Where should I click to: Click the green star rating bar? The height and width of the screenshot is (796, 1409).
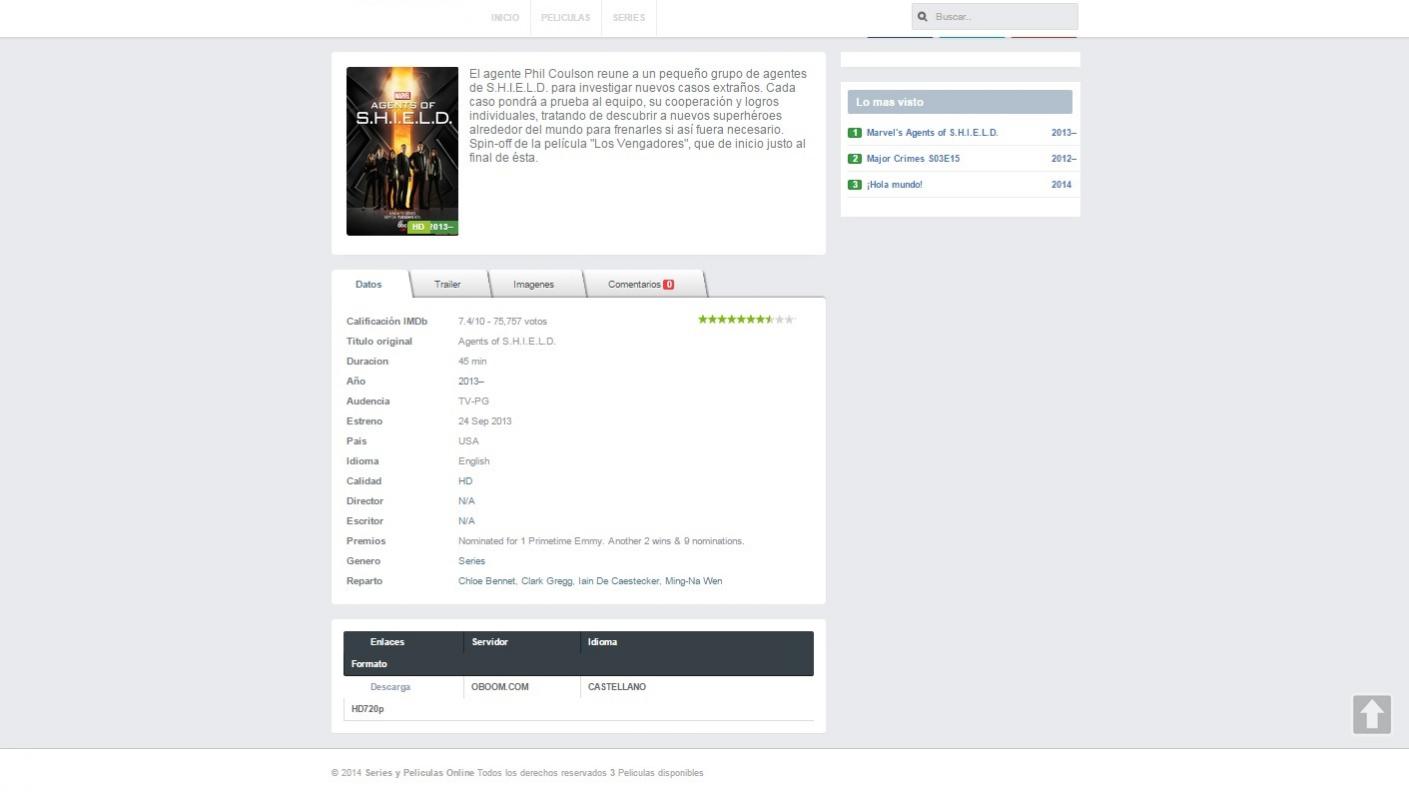(x=746, y=320)
